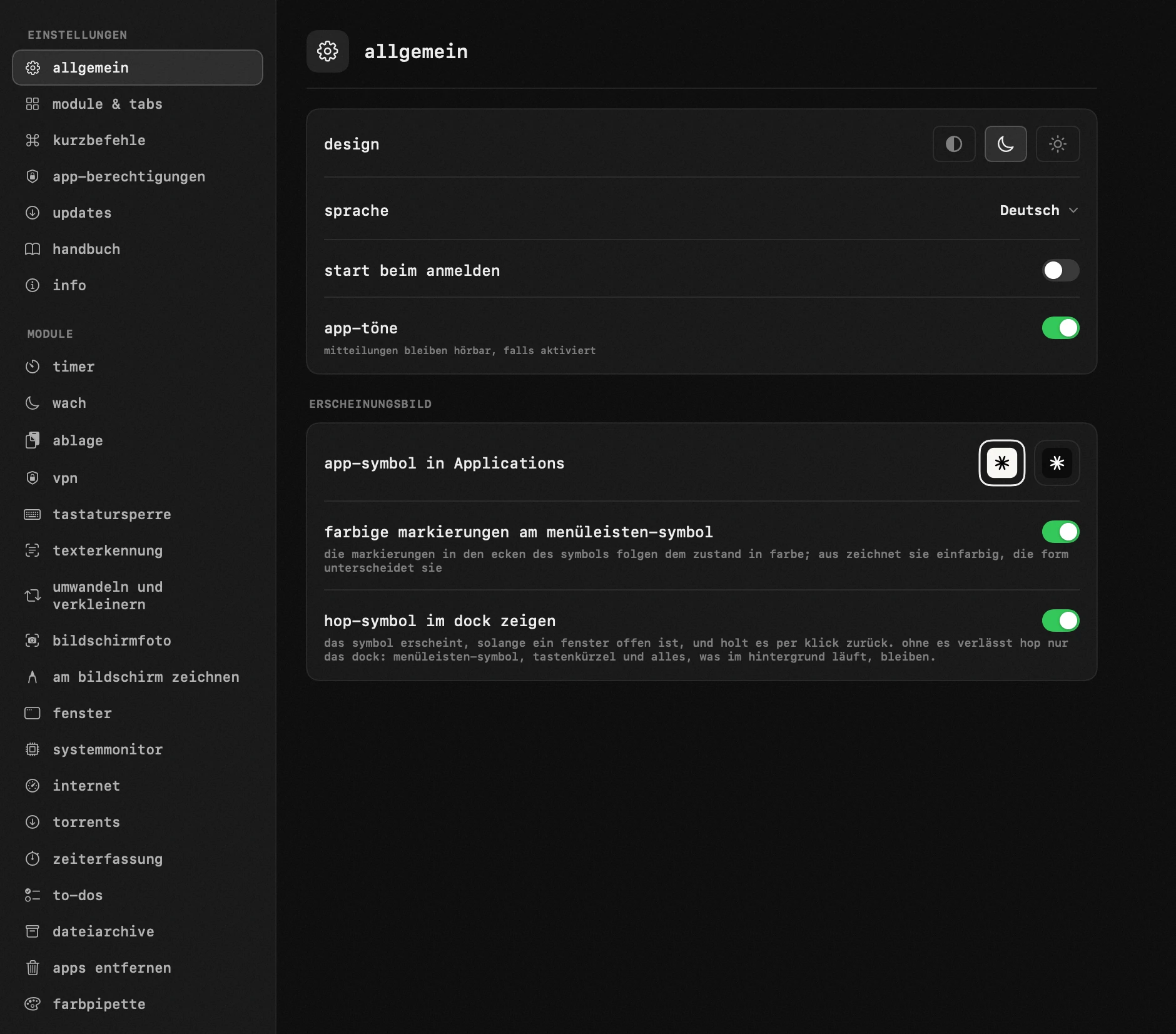Select the fenster module
The image size is (1176, 1034).
(x=138, y=713)
